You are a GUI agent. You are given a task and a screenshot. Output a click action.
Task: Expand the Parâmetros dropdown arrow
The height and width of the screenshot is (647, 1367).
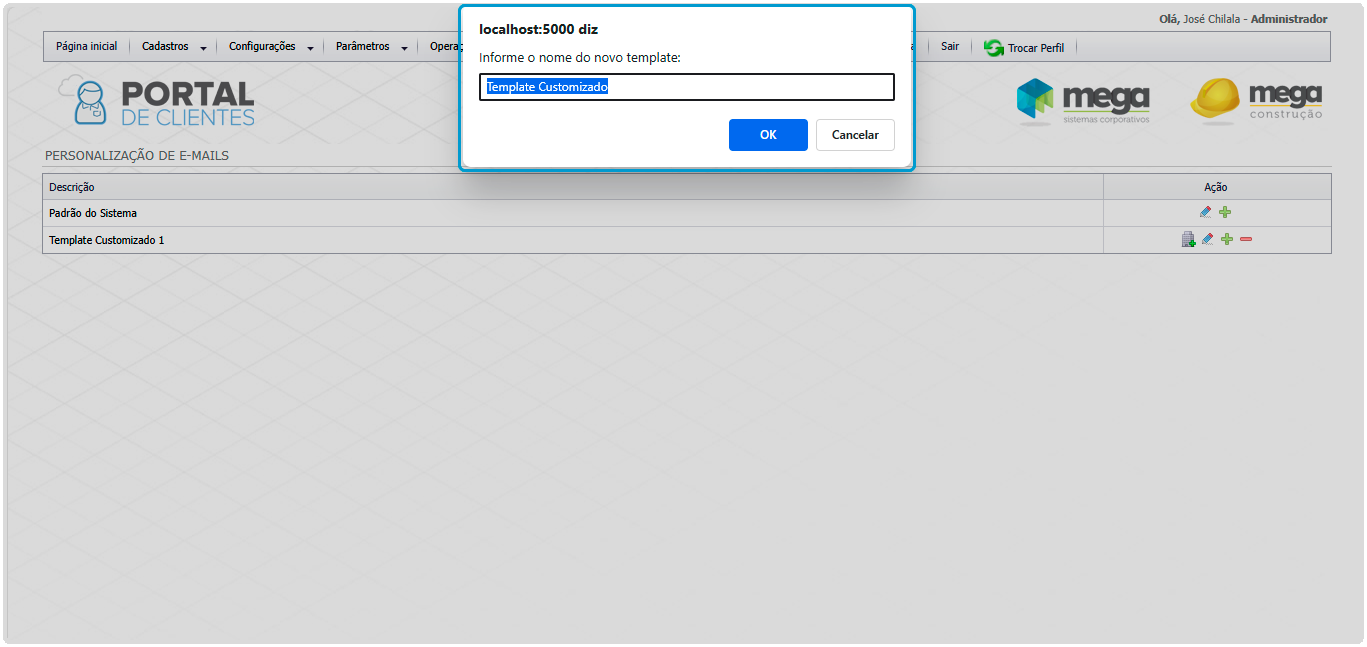(x=404, y=48)
